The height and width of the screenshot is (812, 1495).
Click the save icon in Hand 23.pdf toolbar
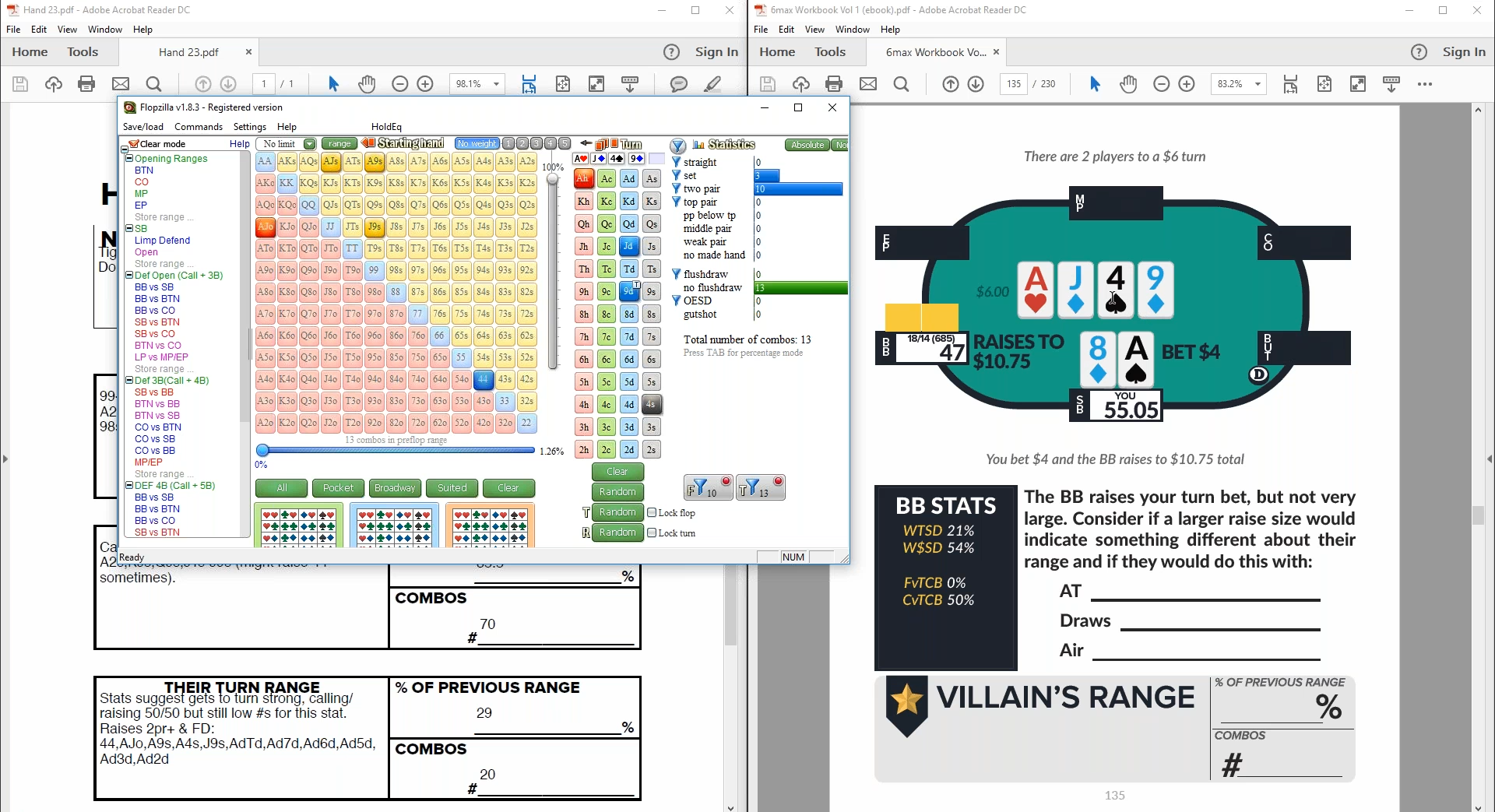coord(20,84)
